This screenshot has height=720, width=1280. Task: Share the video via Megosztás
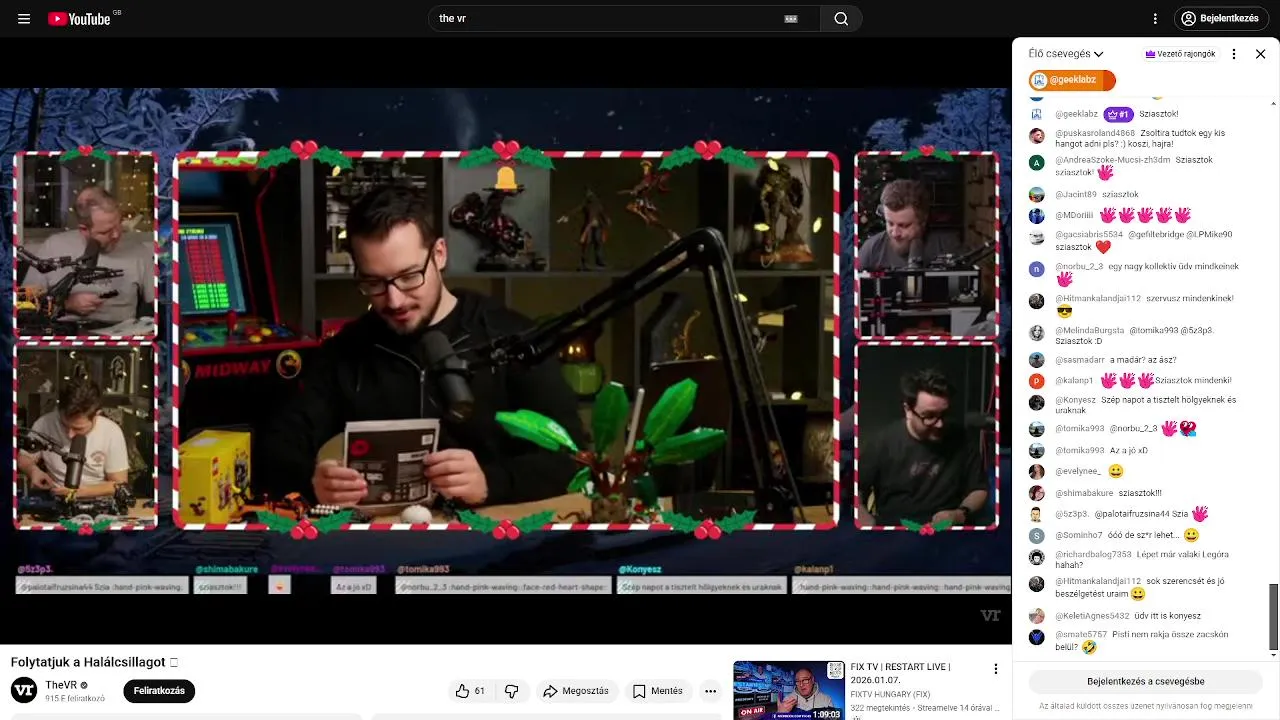coord(576,691)
